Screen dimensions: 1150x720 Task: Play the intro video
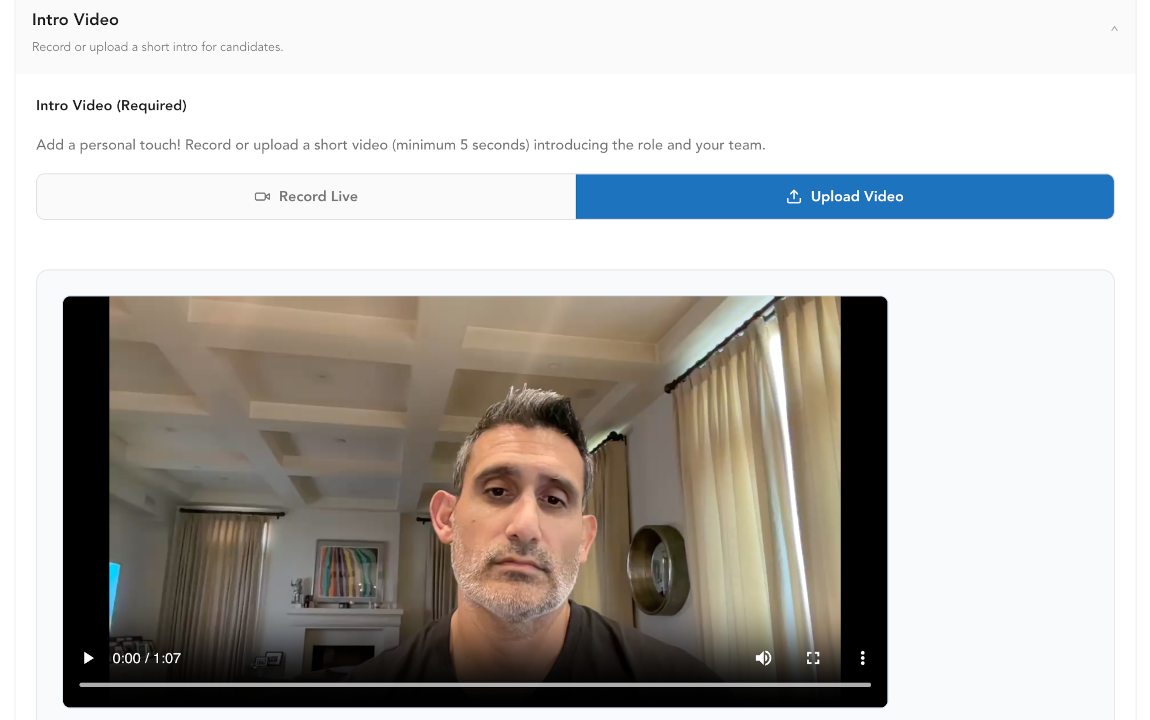tap(88, 658)
